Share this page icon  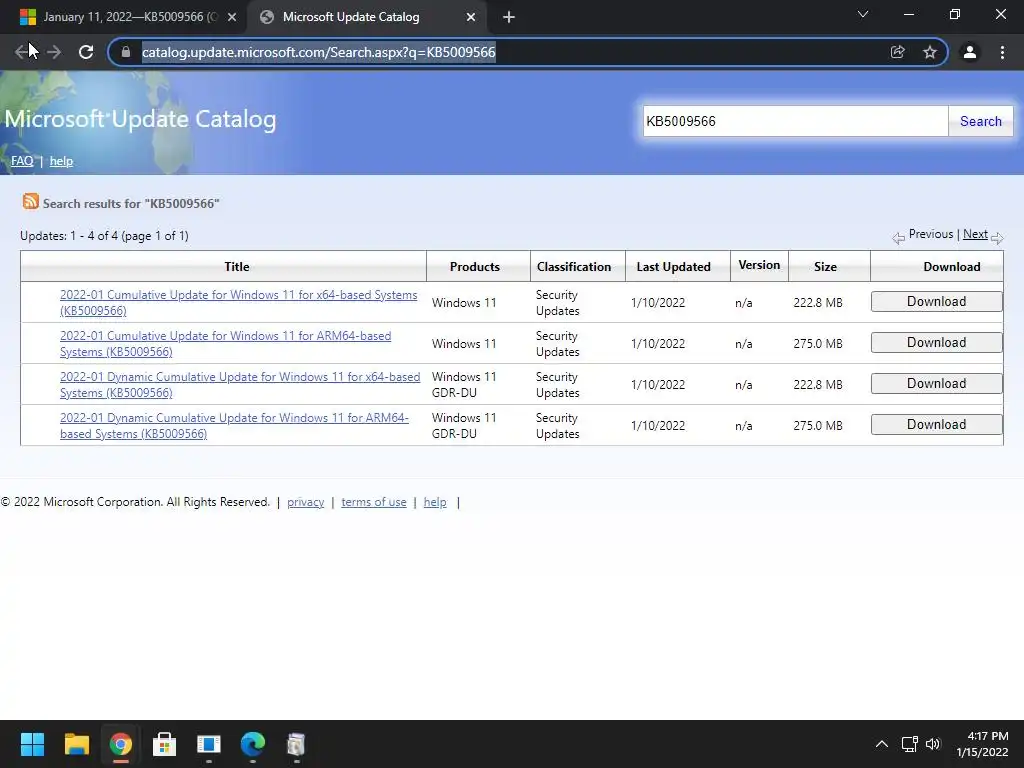coord(897,52)
